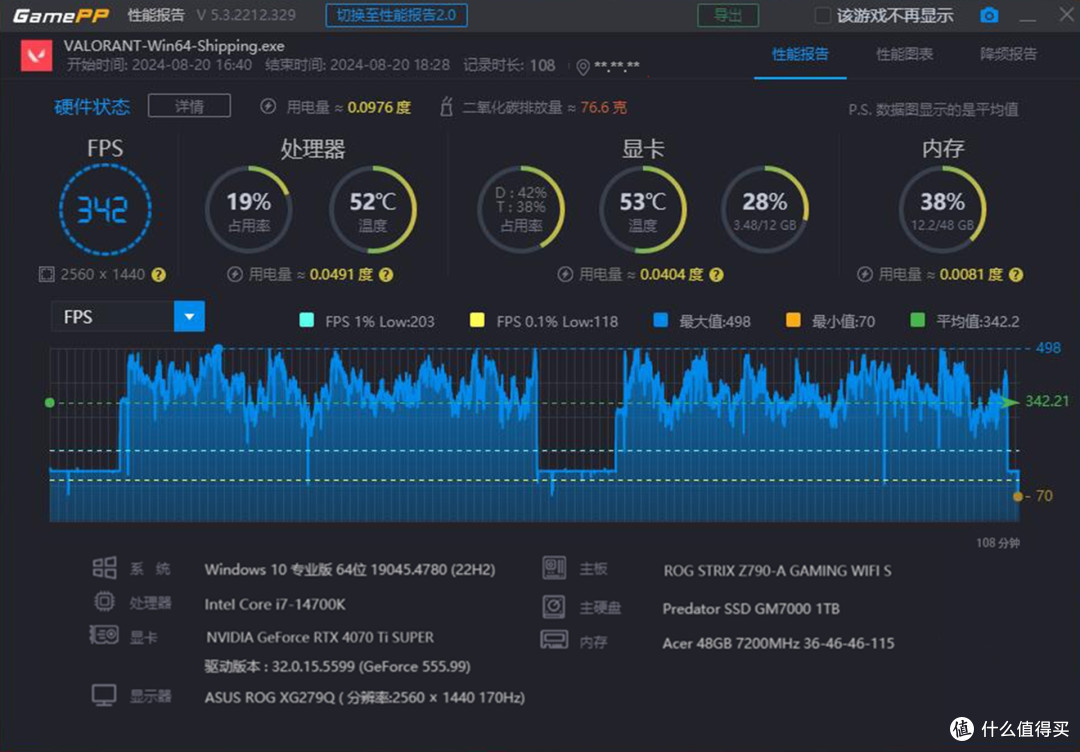Click the 硬件状态 heading
The image size is (1080, 752).
92,107
